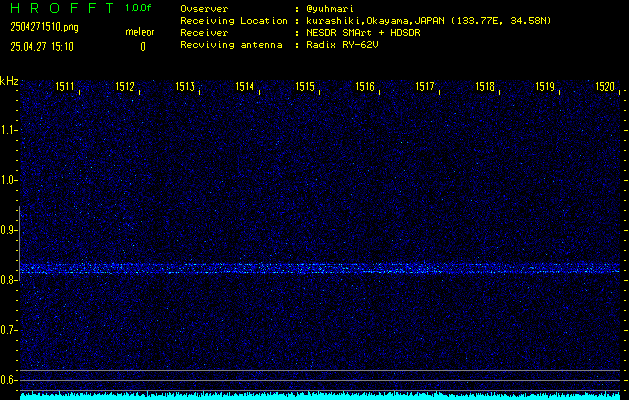
Task: Select the filename 2504271510.png
Action: (x=44, y=28)
